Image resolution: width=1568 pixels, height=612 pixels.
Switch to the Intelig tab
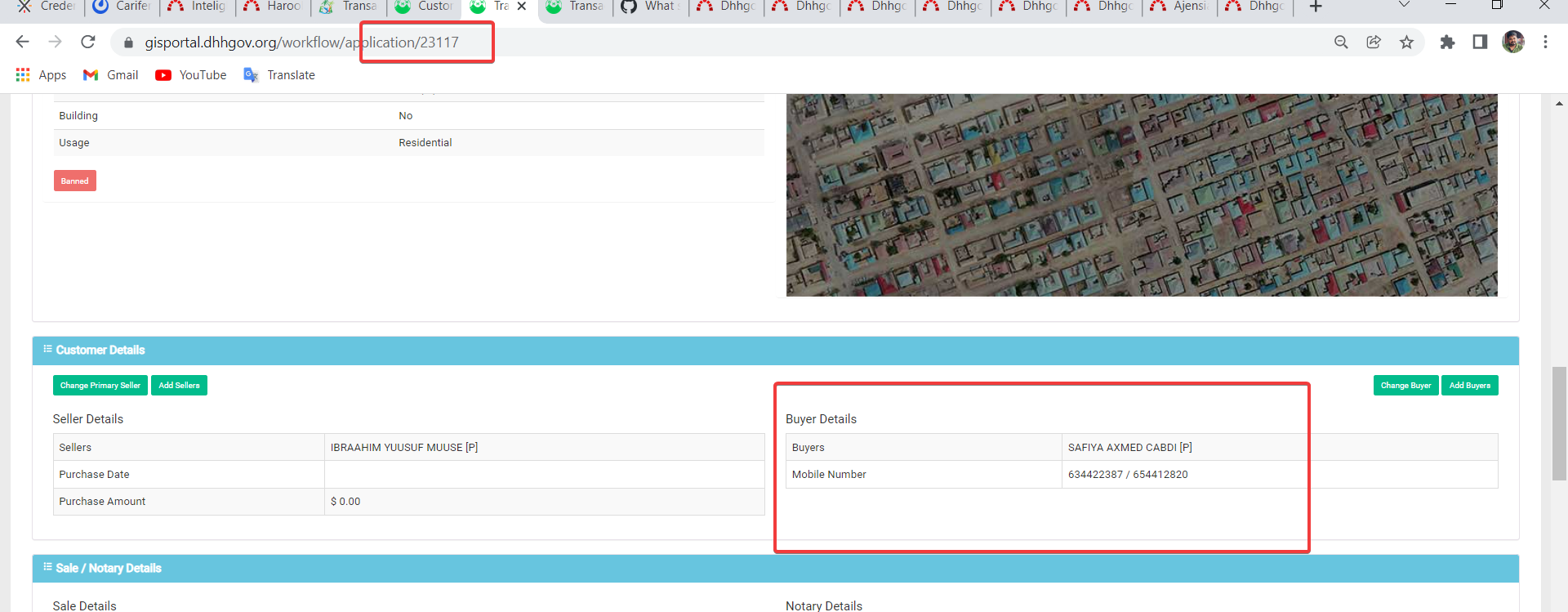point(198,7)
